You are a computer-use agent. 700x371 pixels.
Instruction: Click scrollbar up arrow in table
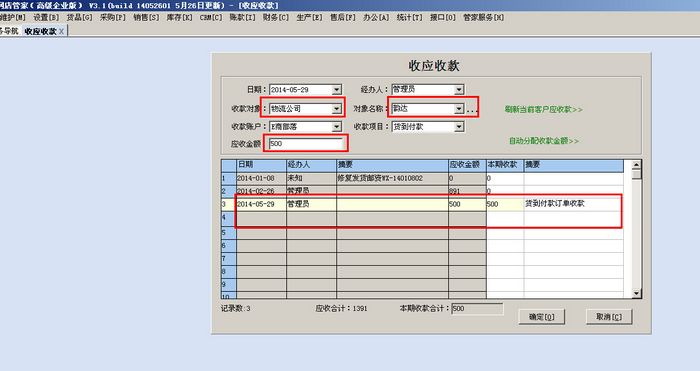pyautogui.click(x=637, y=165)
